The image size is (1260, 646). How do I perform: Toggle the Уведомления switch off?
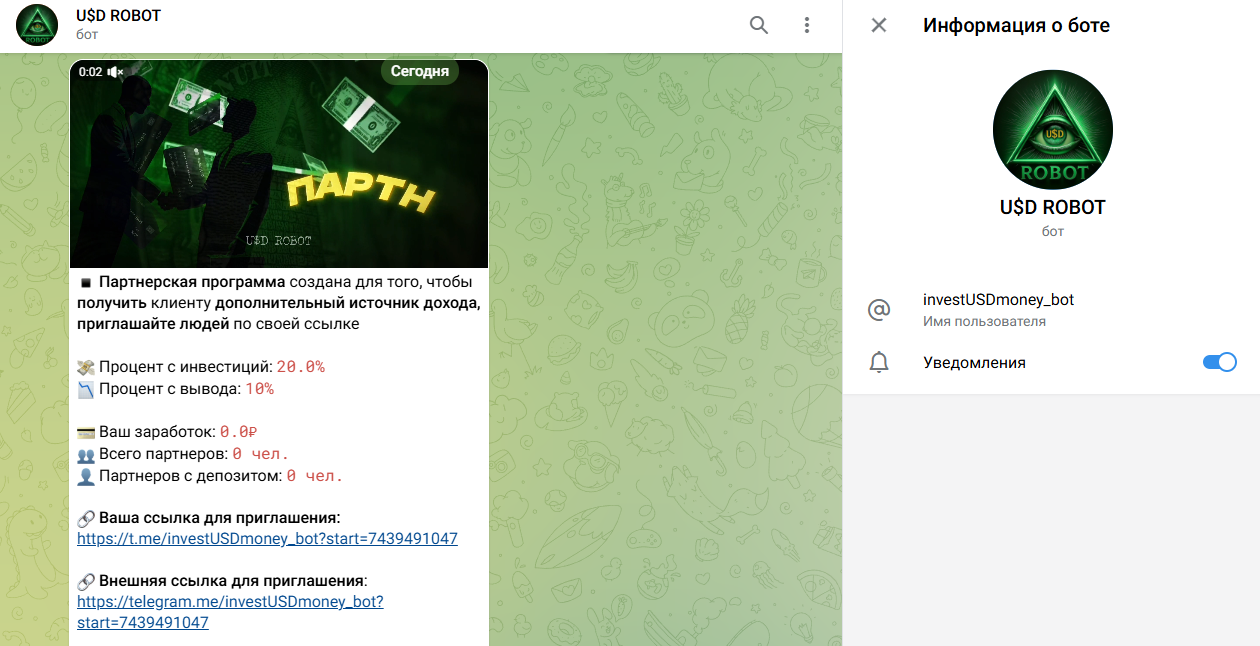(1219, 363)
